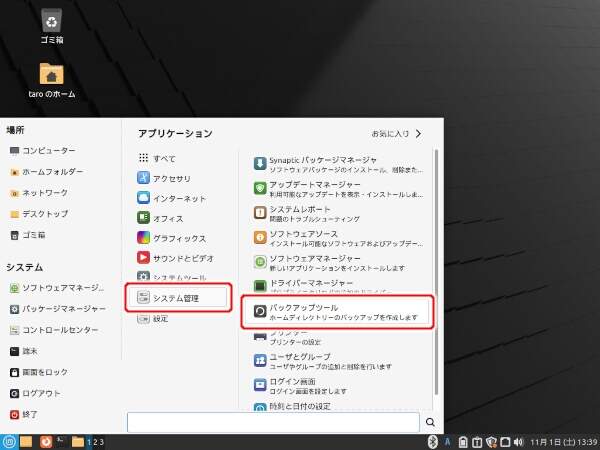
Task: Select the インターネット category
Action: [x=171, y=198]
